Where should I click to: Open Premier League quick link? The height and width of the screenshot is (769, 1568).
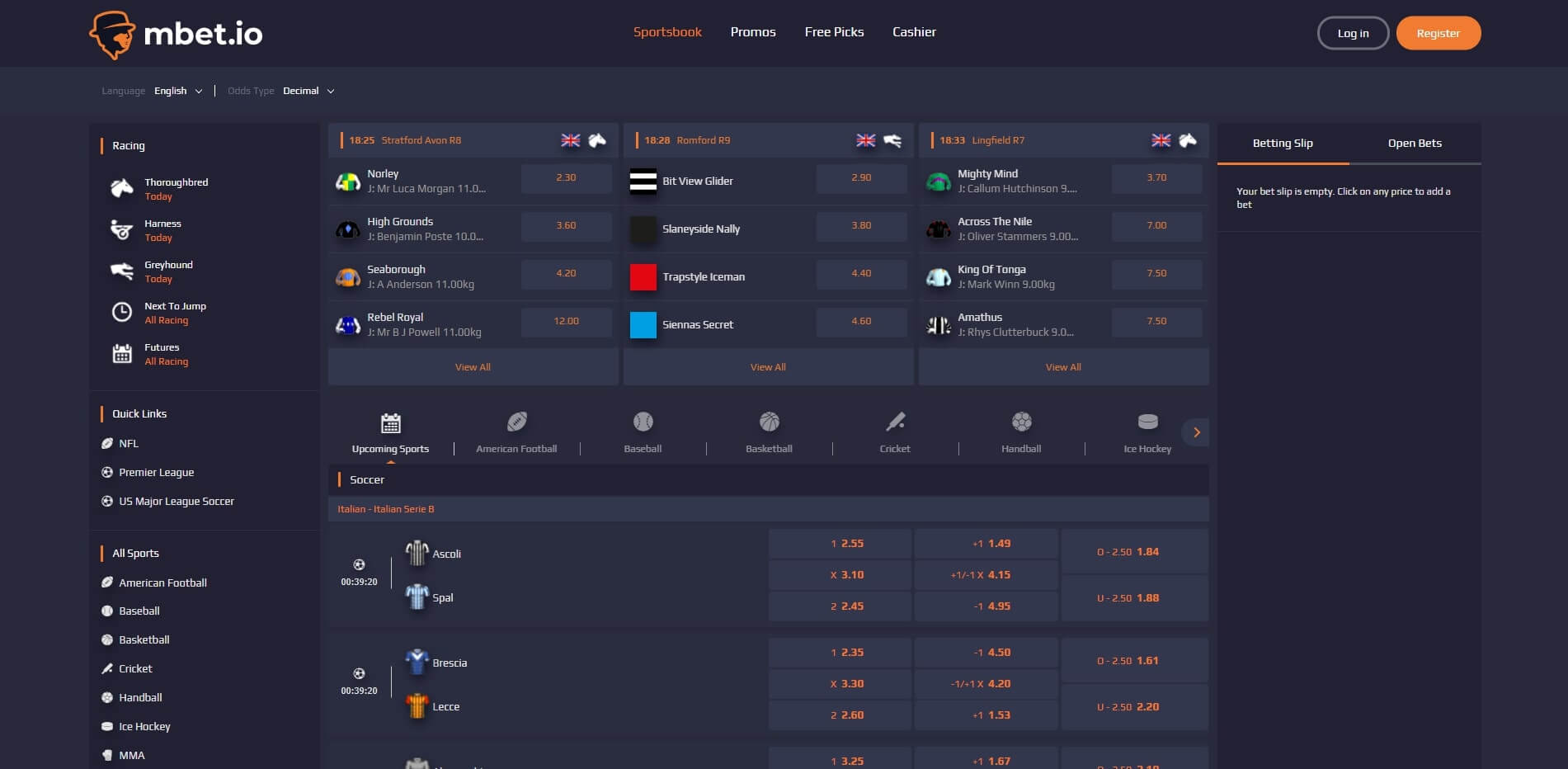coord(156,472)
